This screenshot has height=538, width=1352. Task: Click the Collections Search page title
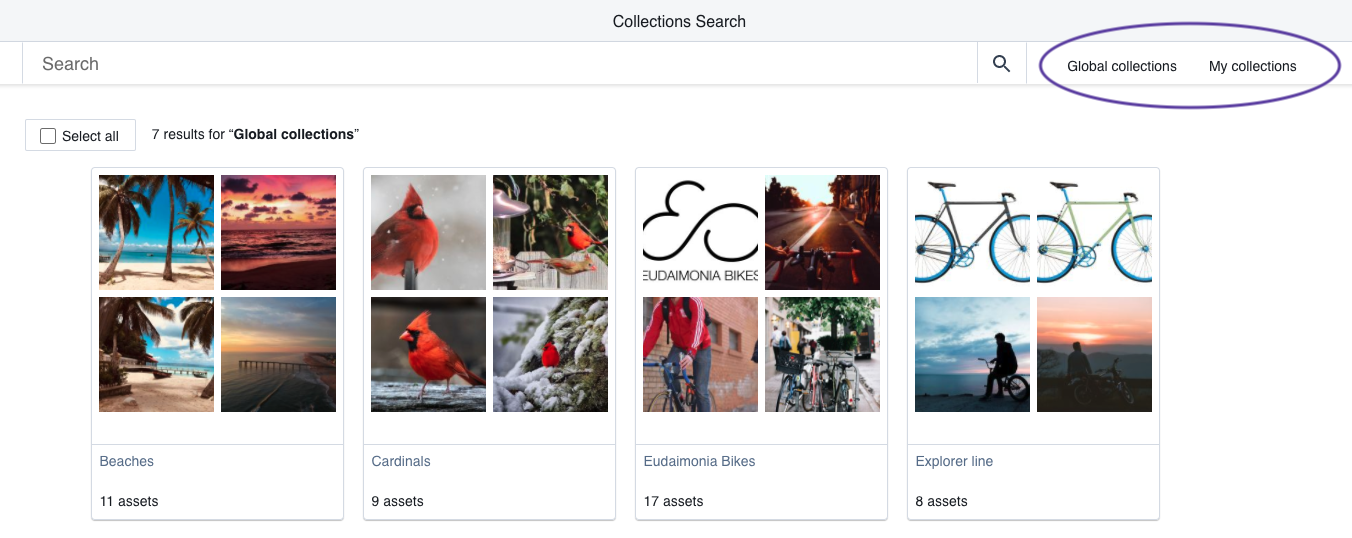679,21
